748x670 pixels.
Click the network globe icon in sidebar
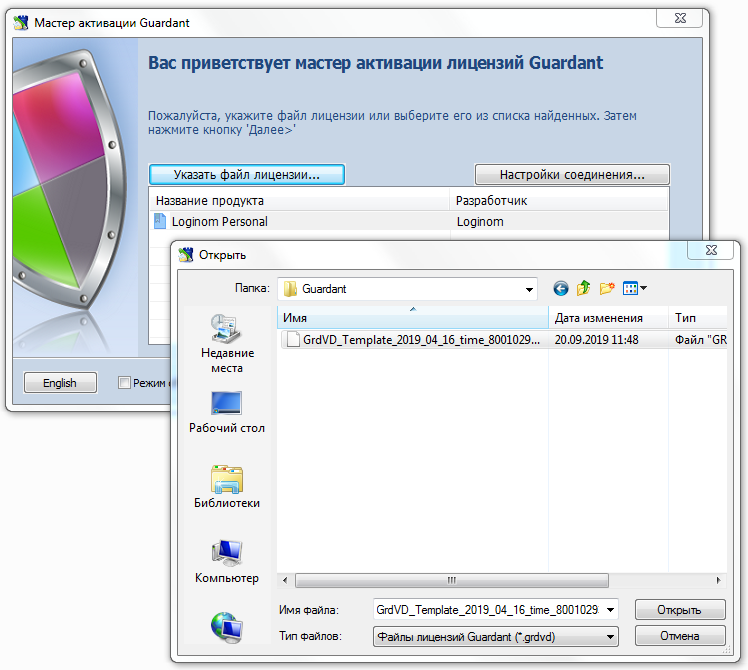tap(226, 626)
